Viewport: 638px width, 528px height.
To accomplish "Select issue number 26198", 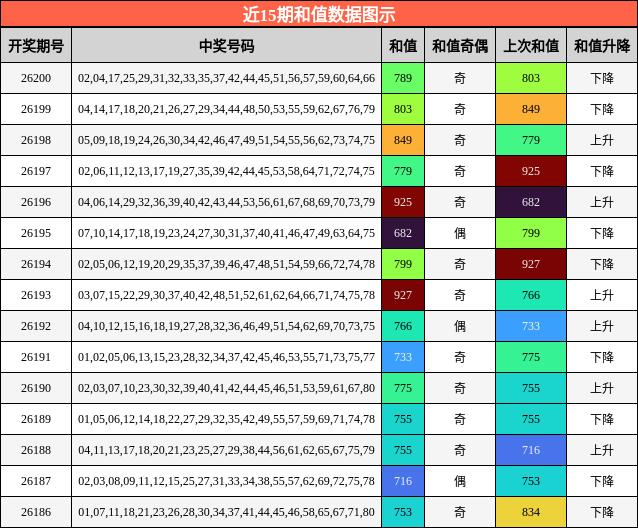I will click(x=36, y=140).
